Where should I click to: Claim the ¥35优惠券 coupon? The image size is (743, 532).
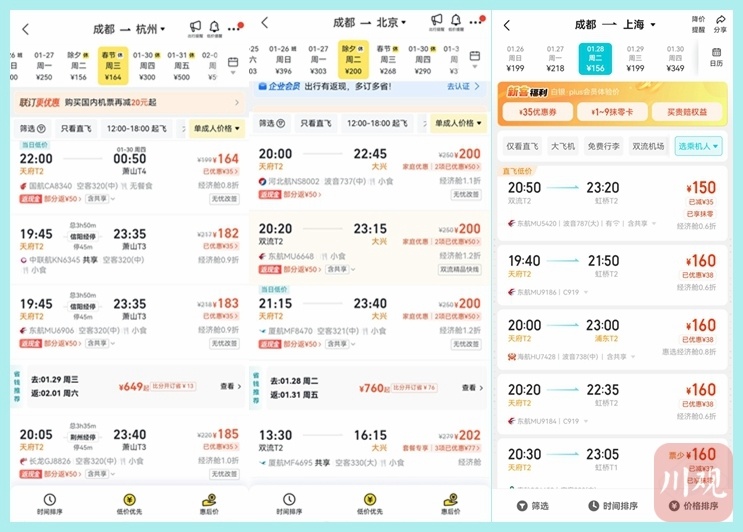click(x=539, y=112)
